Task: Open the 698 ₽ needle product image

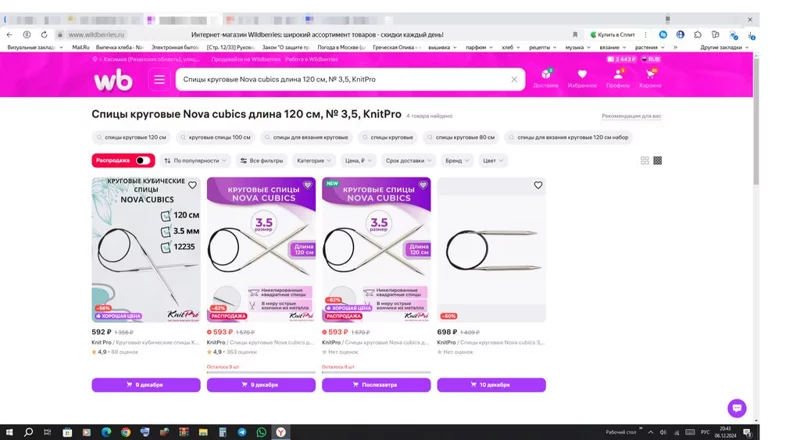Action: 491,250
